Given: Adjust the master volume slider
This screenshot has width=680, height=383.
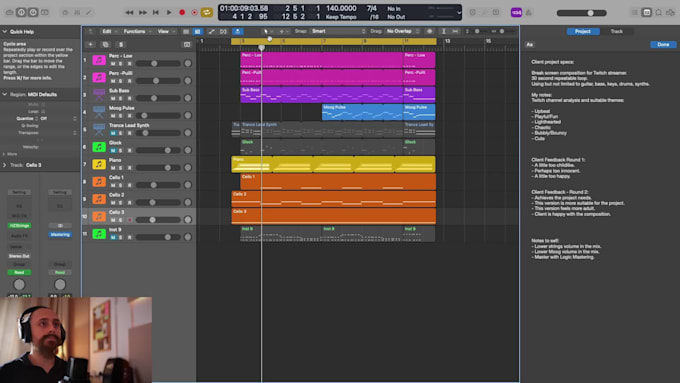Looking at the screenshot, I should pos(582,13).
